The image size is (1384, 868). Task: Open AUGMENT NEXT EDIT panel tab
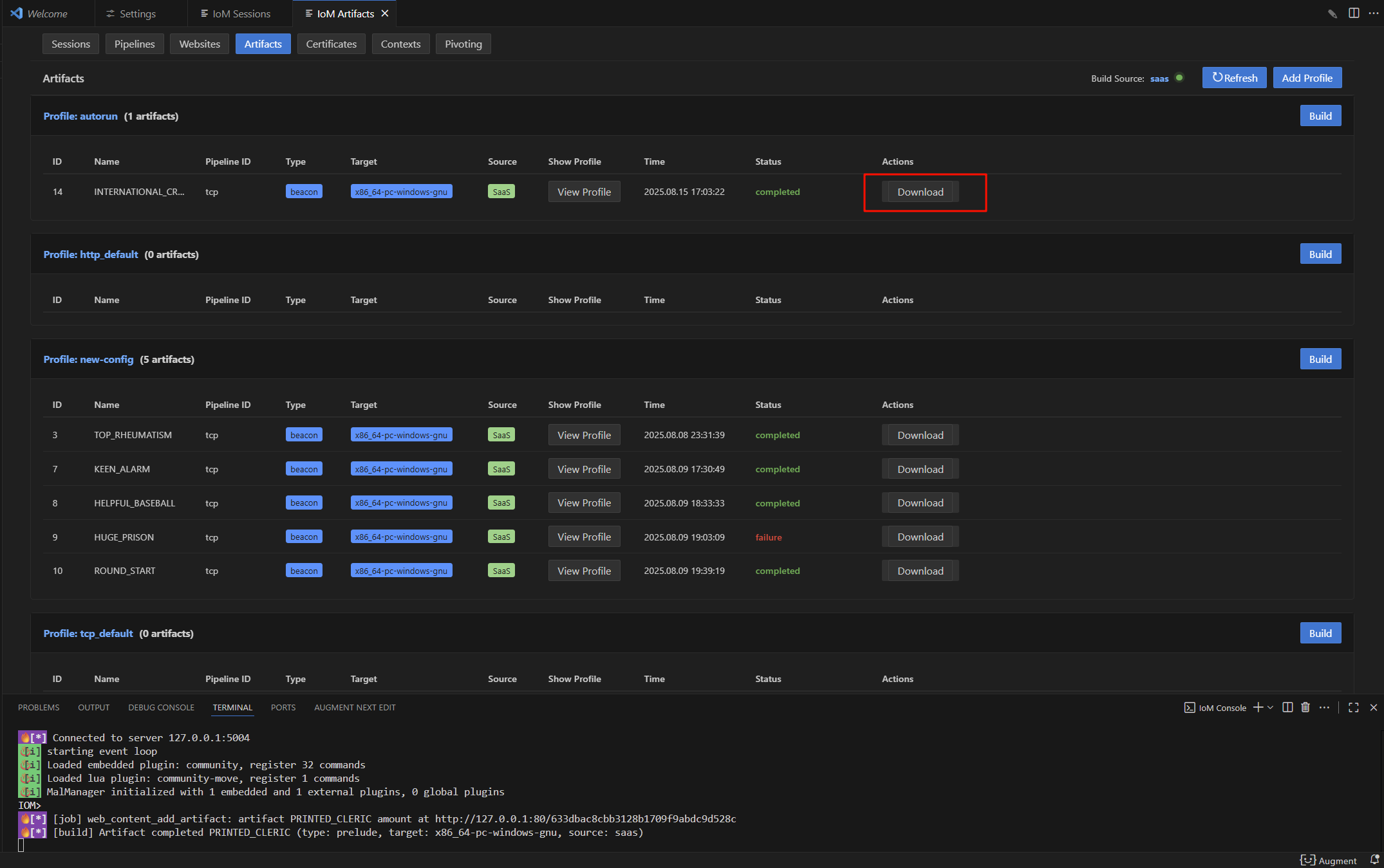tap(355, 707)
